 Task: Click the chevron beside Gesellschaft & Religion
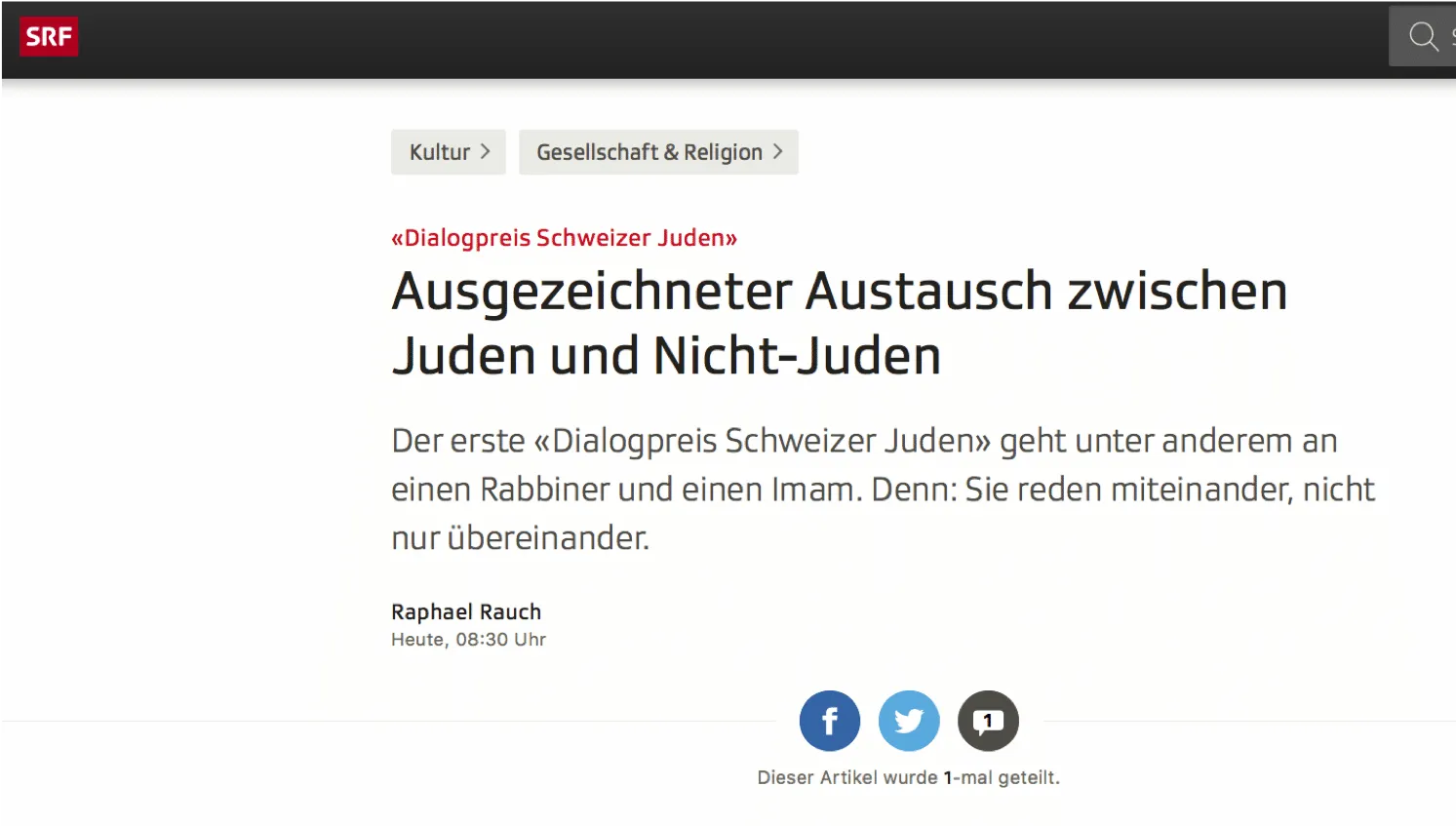[x=777, y=152]
